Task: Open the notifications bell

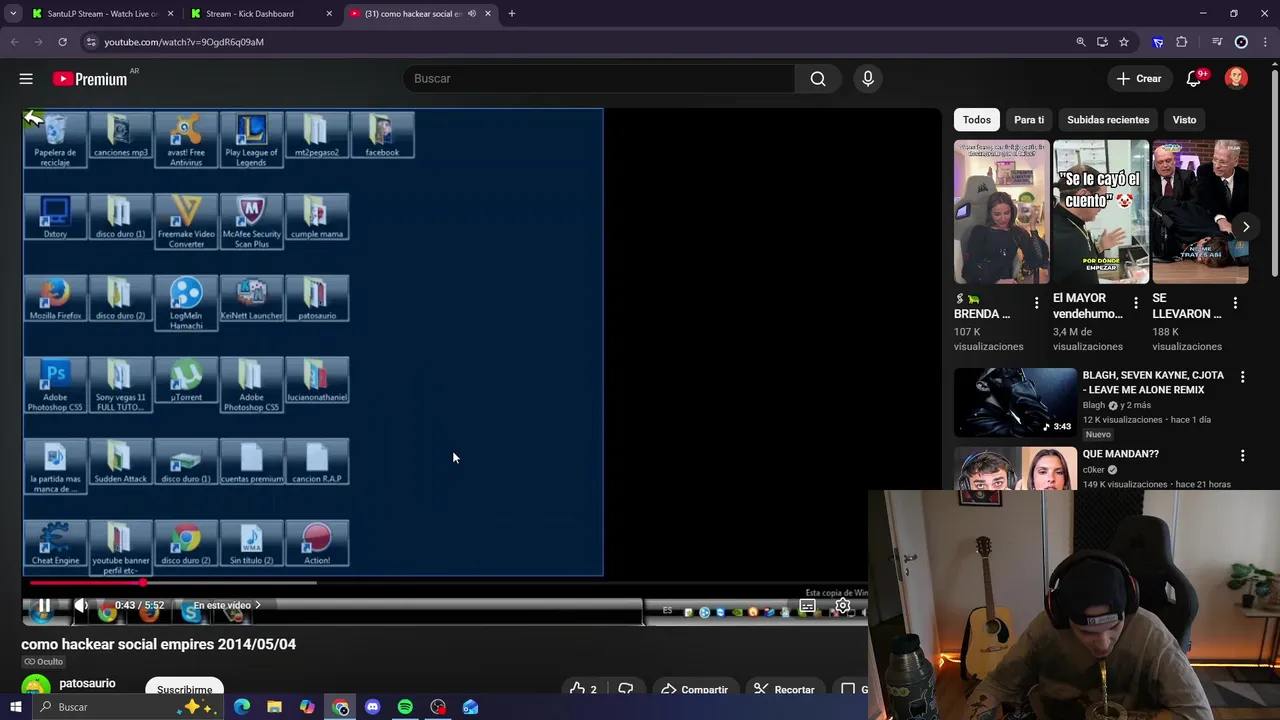Action: 1194,79
